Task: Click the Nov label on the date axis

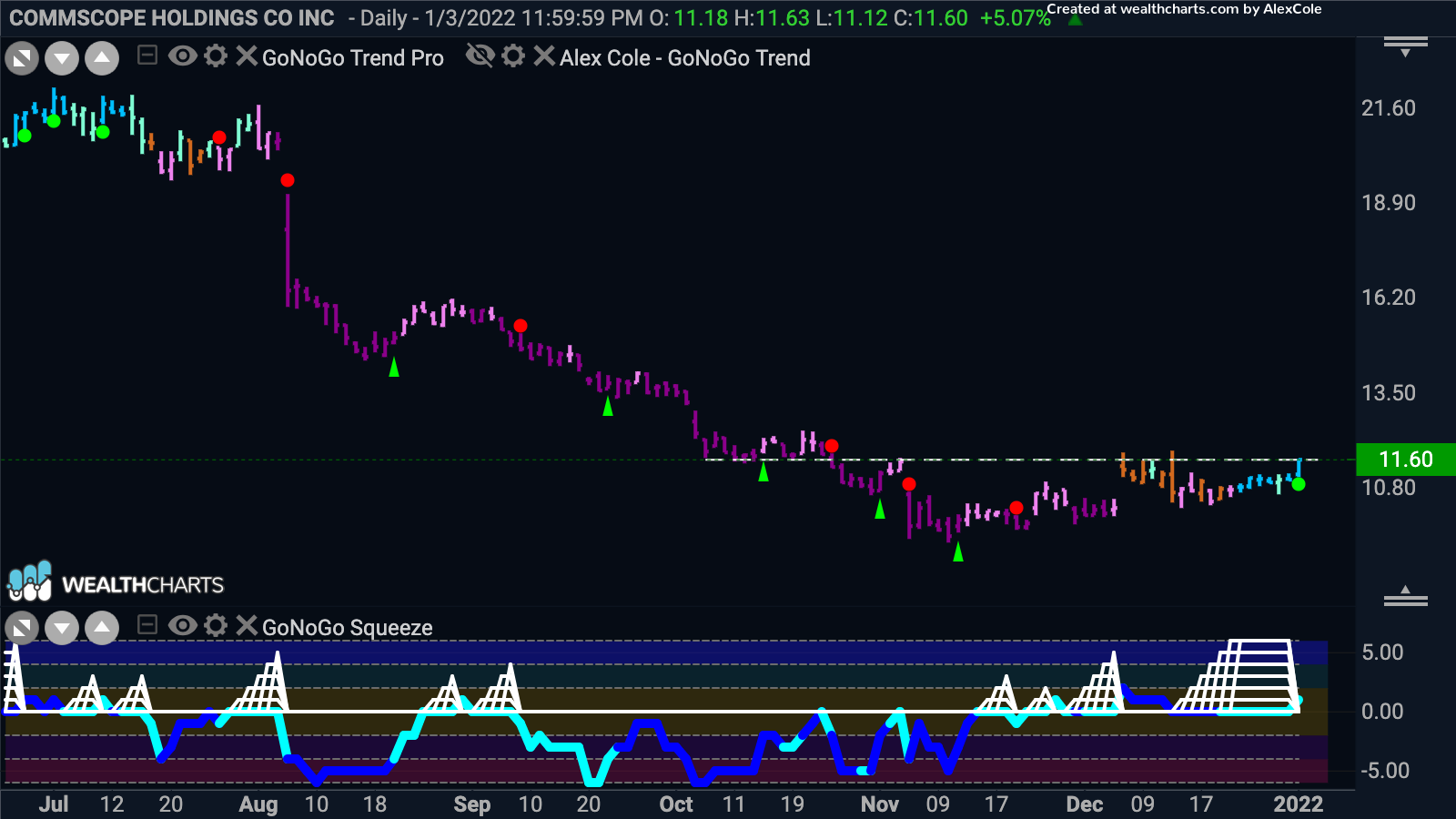Action: [x=880, y=804]
